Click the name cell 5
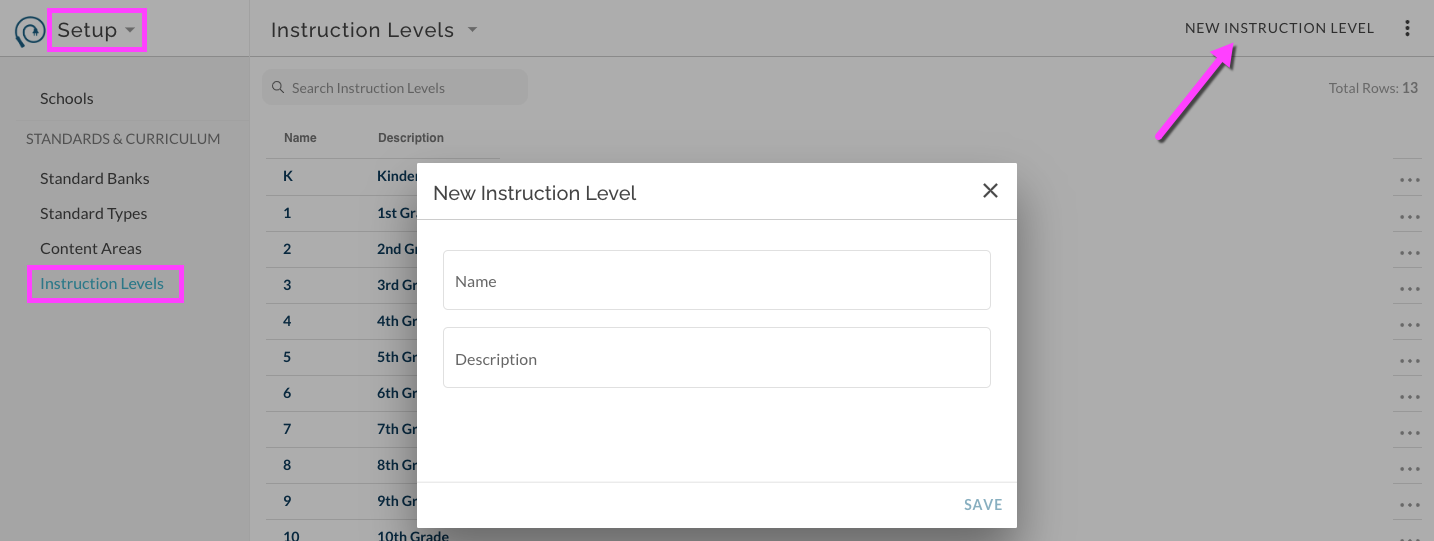 pyautogui.click(x=287, y=357)
